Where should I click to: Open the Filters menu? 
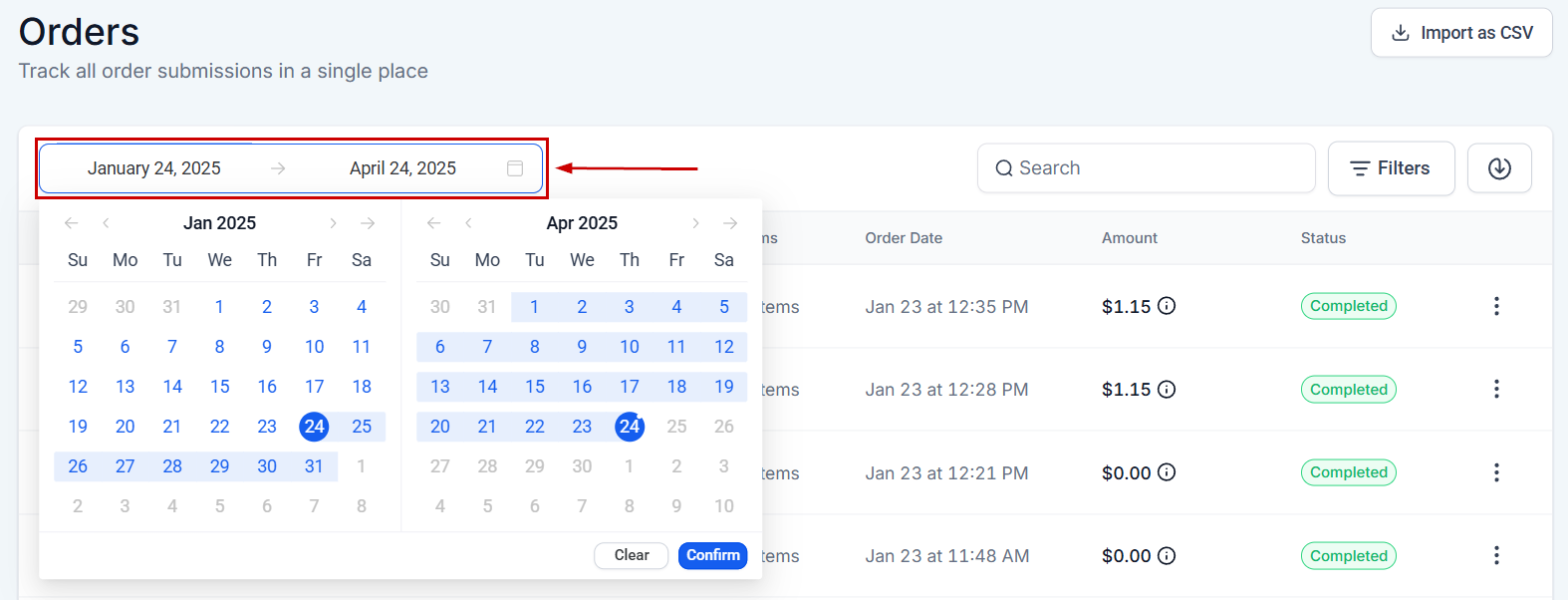[1391, 168]
